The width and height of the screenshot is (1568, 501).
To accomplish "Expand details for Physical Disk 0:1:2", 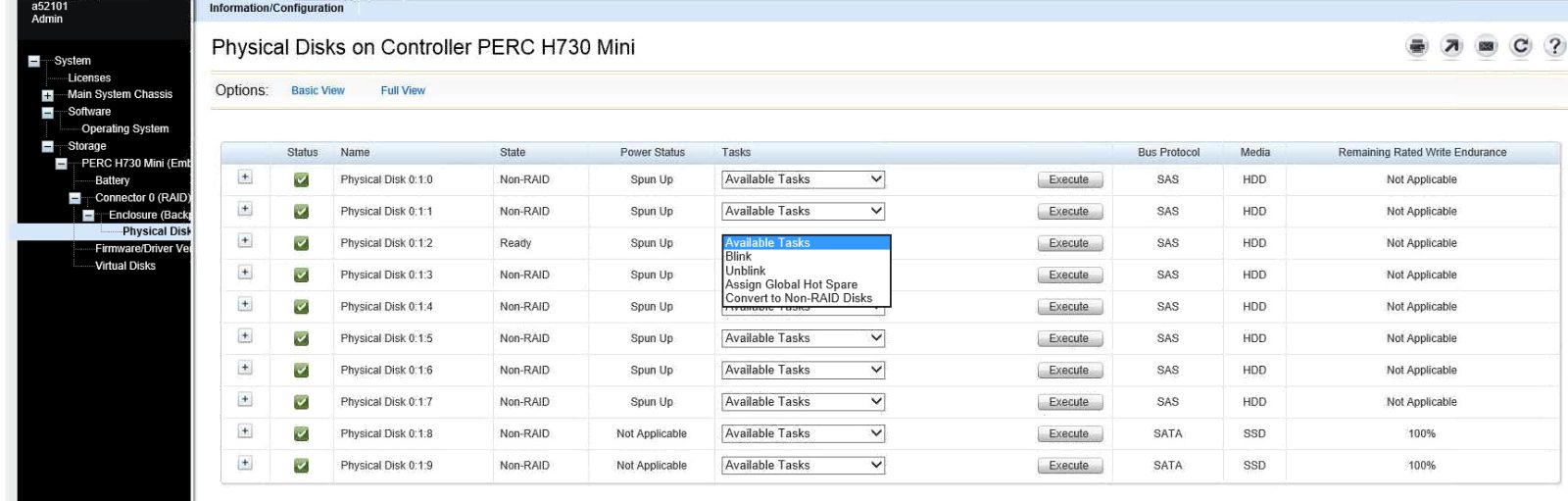I will click(245, 241).
